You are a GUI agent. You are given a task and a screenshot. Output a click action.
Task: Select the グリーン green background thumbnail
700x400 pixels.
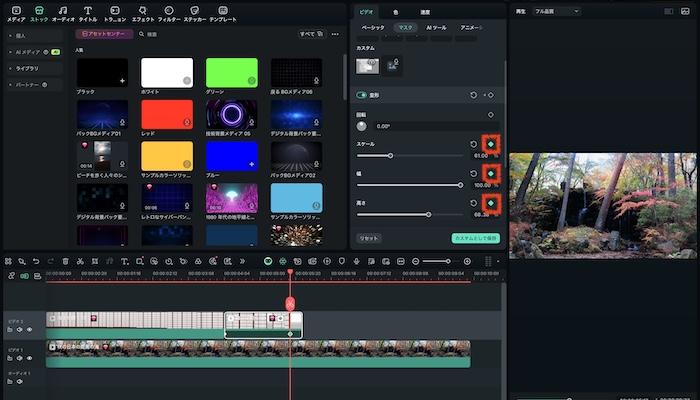(231, 72)
